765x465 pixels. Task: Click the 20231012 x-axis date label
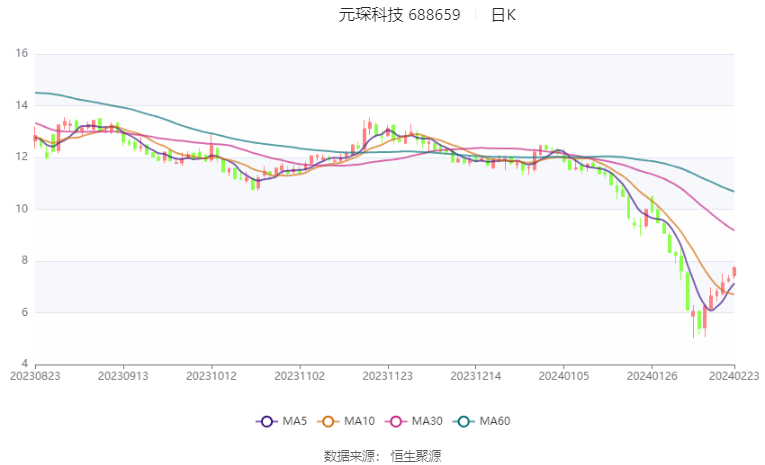click(211, 376)
